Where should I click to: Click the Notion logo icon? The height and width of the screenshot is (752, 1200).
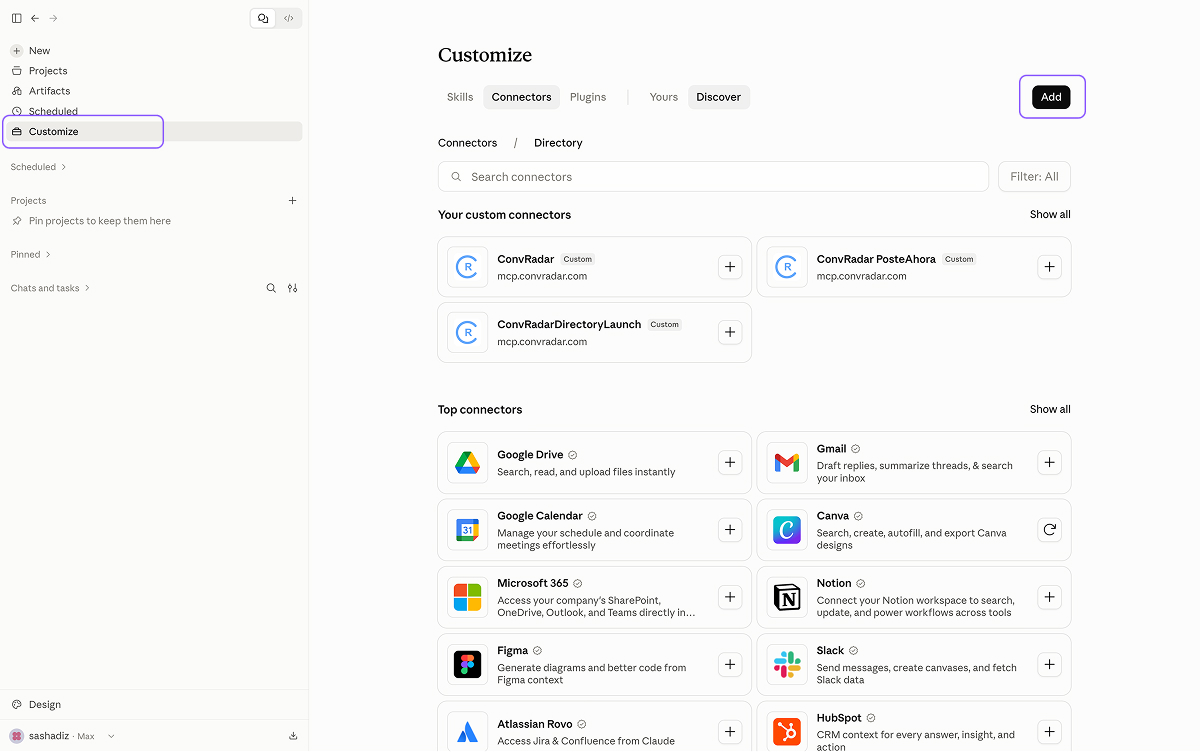pyautogui.click(x=787, y=597)
